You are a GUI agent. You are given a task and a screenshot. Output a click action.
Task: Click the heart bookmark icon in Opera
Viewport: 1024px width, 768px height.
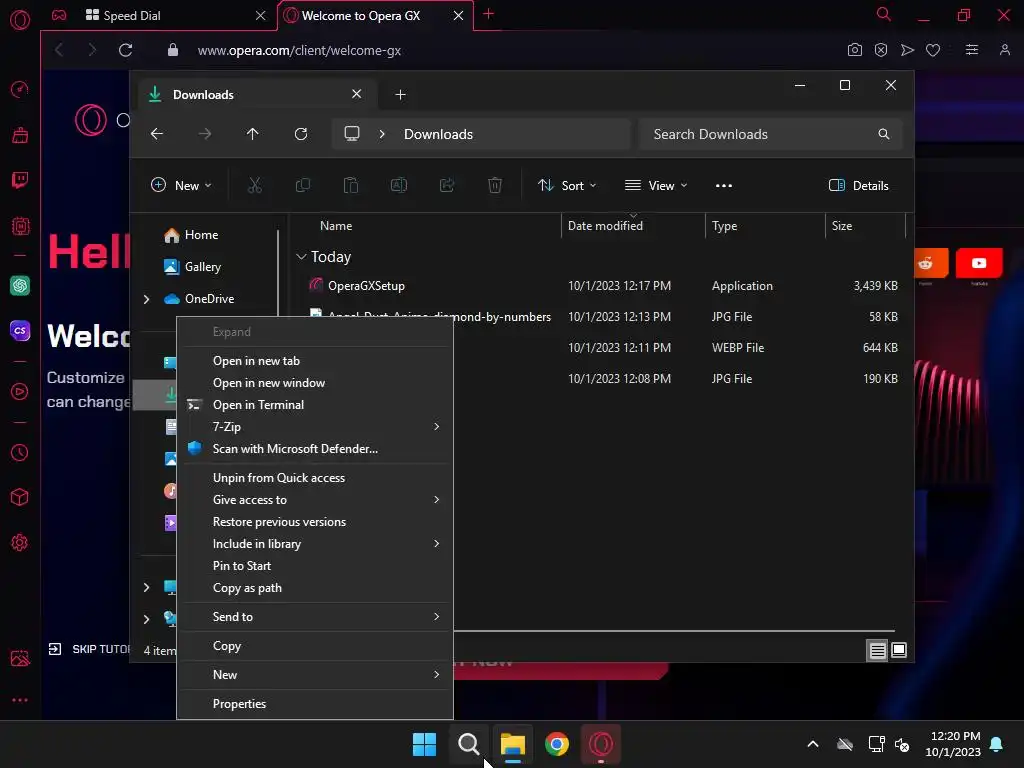[x=933, y=50]
